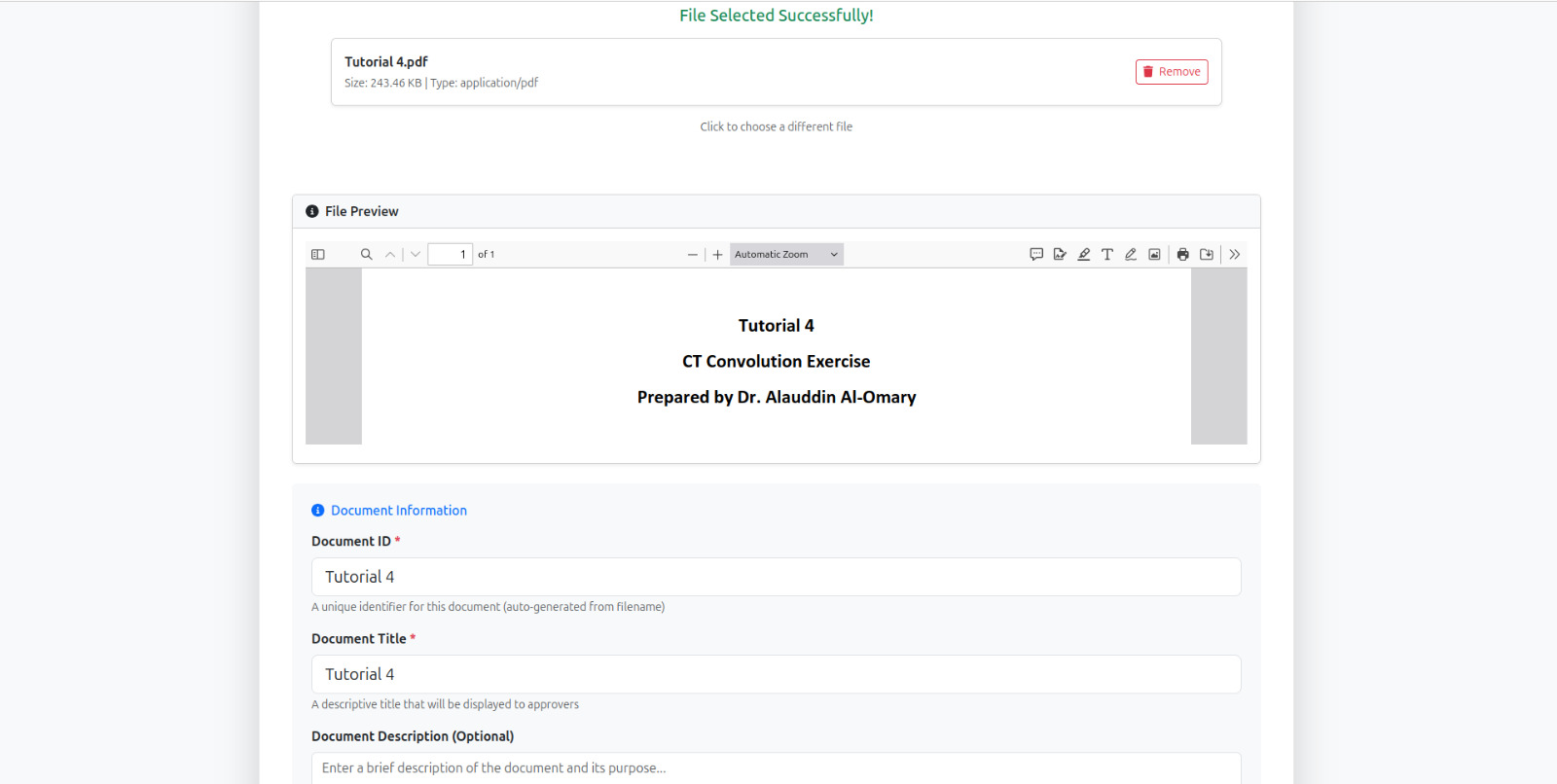Click the Document ID input field
Viewport: 1557px width, 784px height.
point(776,577)
